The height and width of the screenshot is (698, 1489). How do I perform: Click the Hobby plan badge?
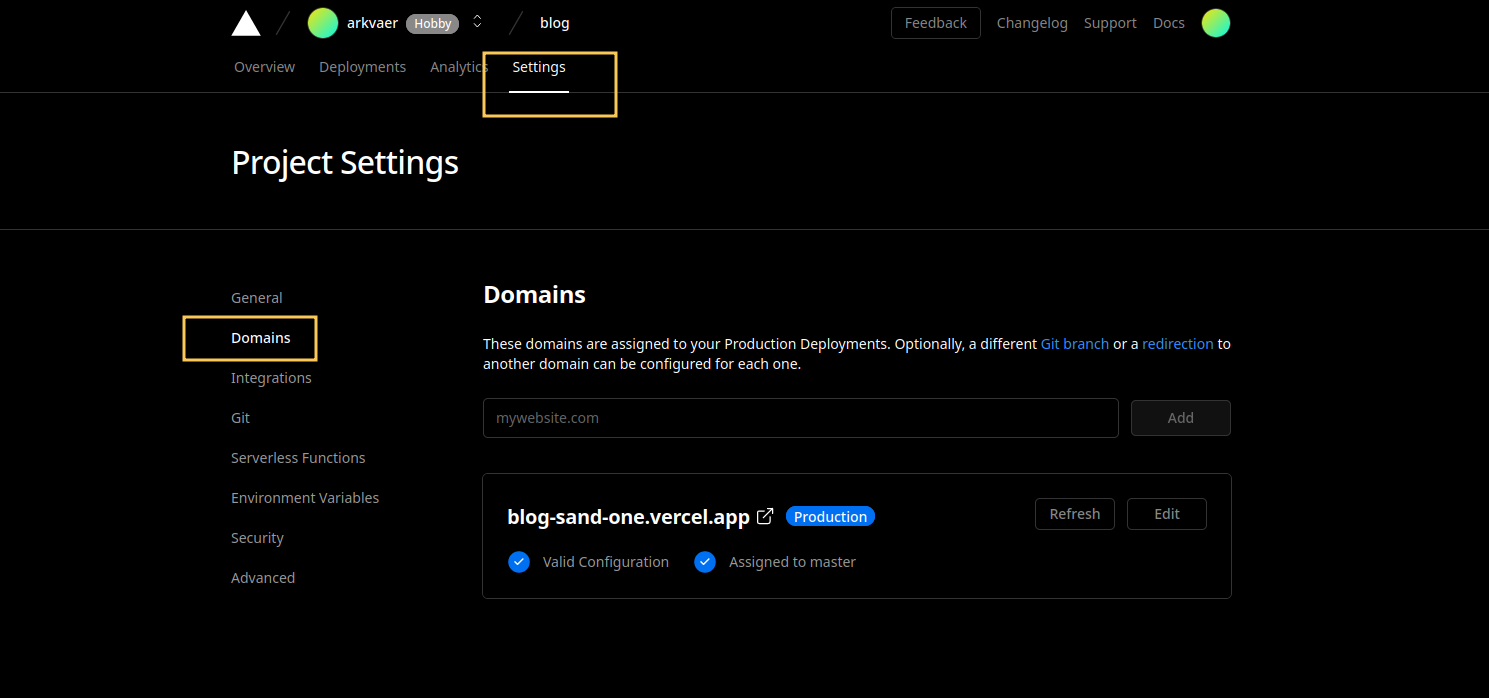coord(433,24)
